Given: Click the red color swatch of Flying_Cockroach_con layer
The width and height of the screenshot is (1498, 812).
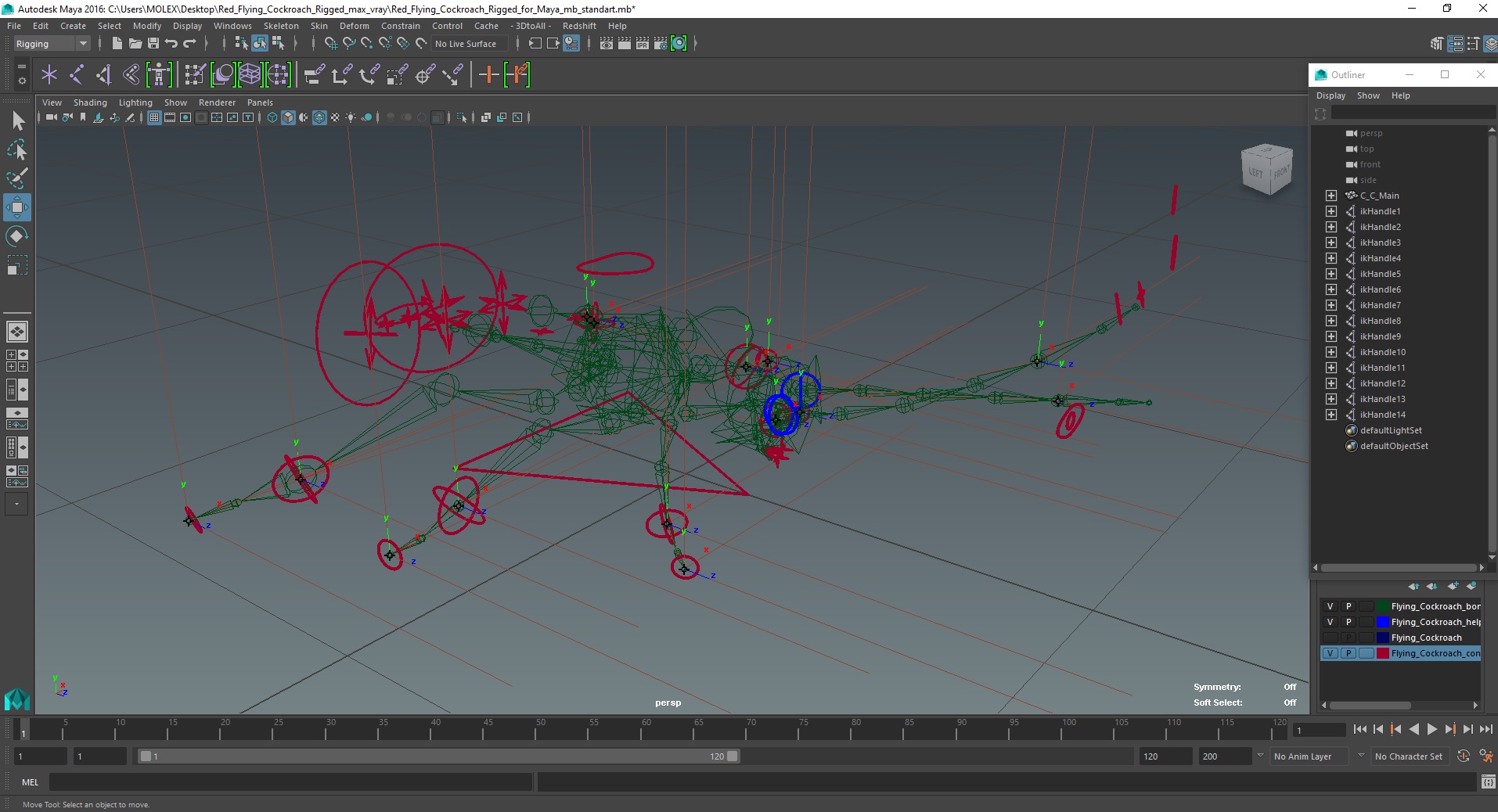Looking at the screenshot, I should pyautogui.click(x=1383, y=653).
